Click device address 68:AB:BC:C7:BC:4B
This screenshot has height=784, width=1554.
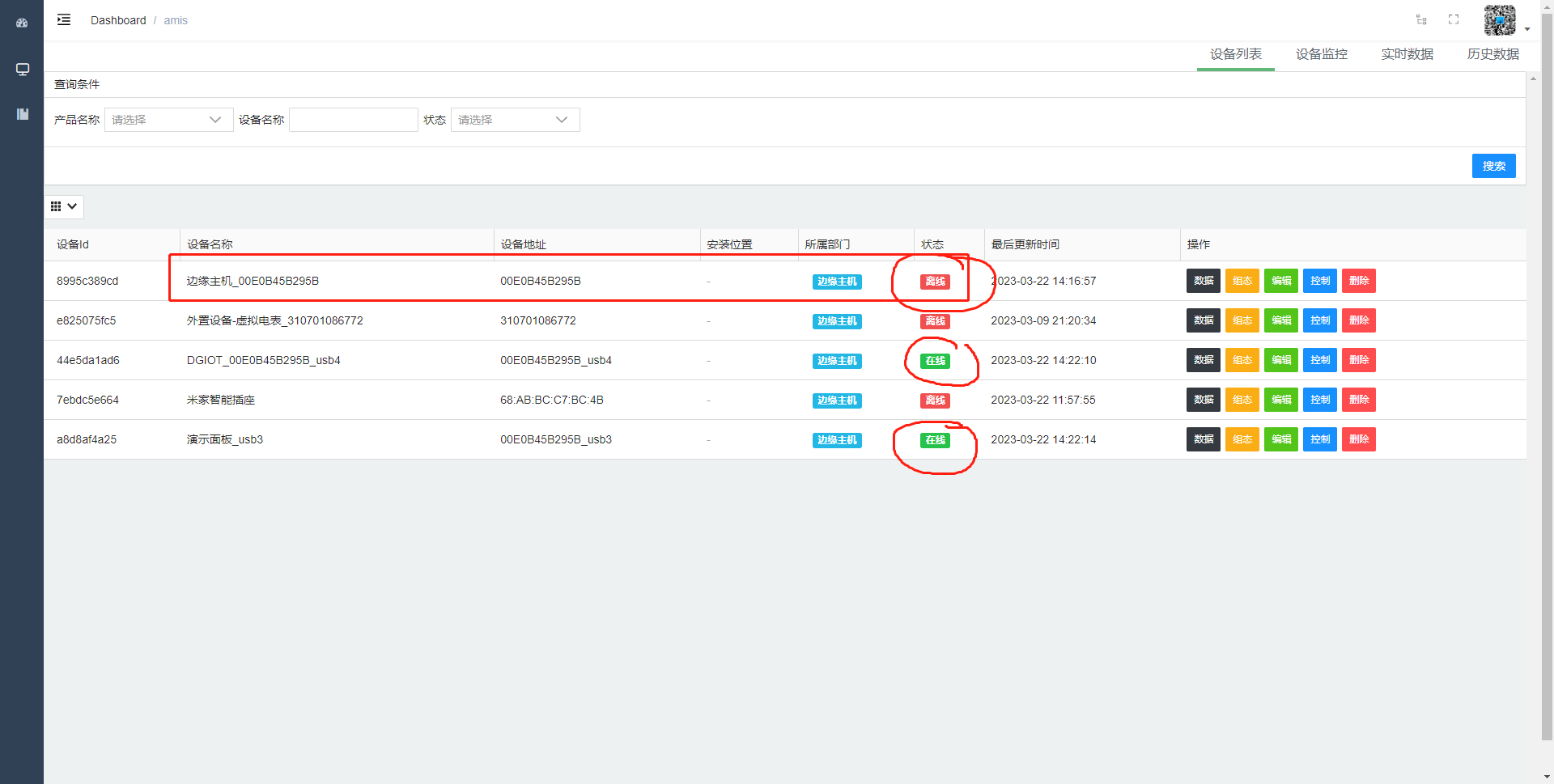pyautogui.click(x=552, y=400)
